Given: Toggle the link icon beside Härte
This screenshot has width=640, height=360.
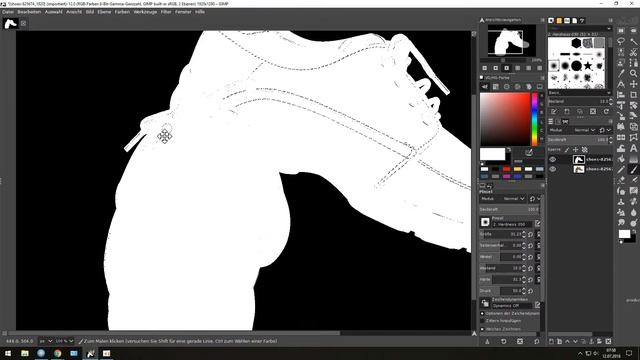Looking at the screenshot, I should coord(538,280).
